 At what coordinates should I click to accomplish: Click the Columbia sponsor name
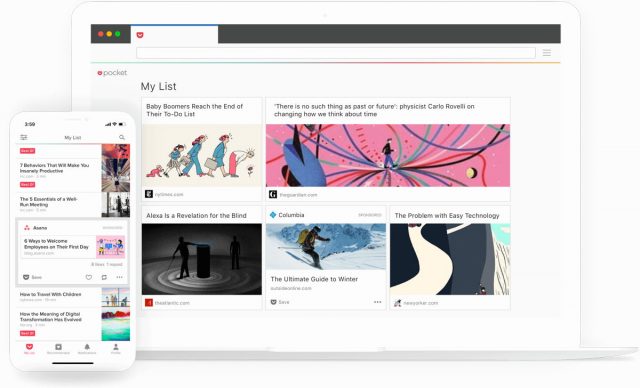point(291,215)
